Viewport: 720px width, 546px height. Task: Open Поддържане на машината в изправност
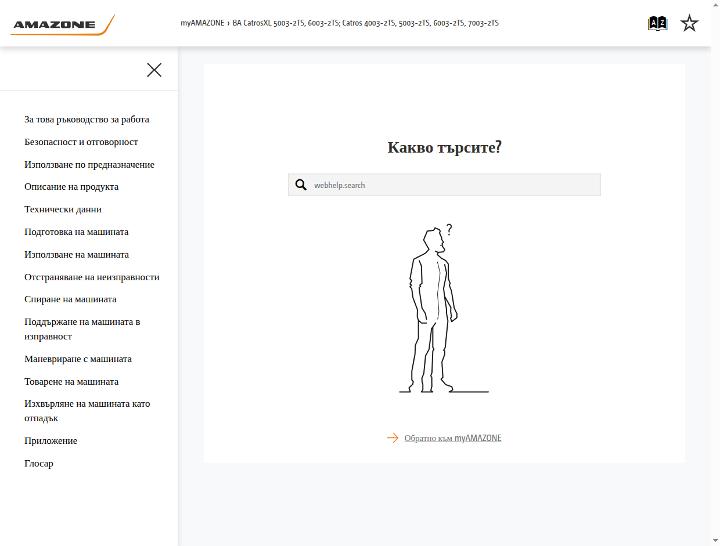82,329
